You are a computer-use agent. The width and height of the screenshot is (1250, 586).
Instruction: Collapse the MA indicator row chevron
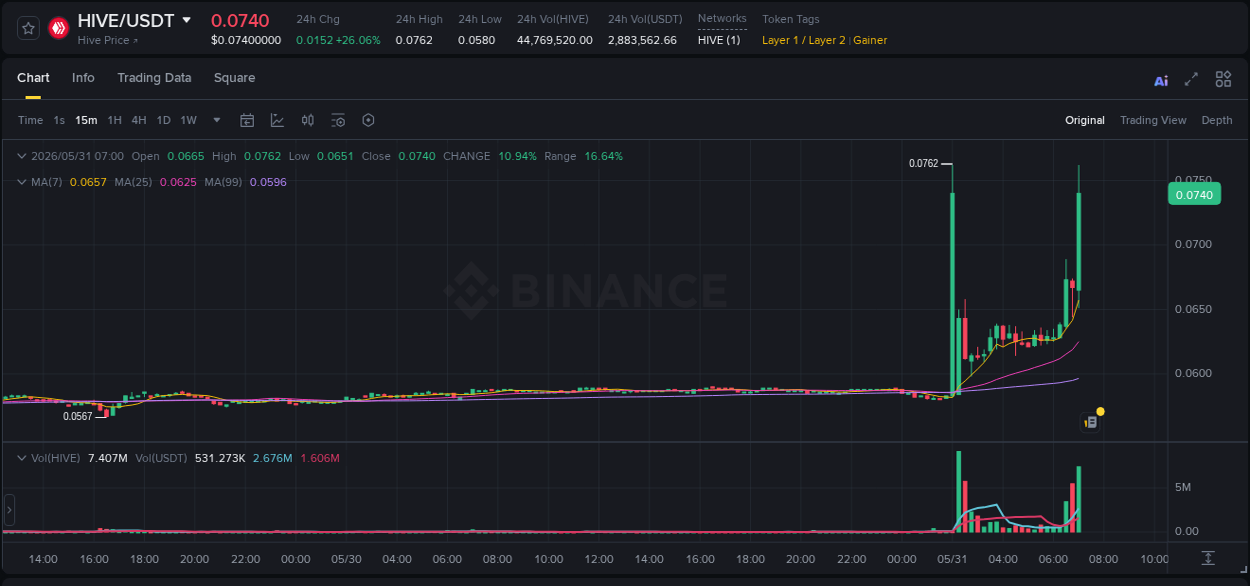[x=22, y=182]
